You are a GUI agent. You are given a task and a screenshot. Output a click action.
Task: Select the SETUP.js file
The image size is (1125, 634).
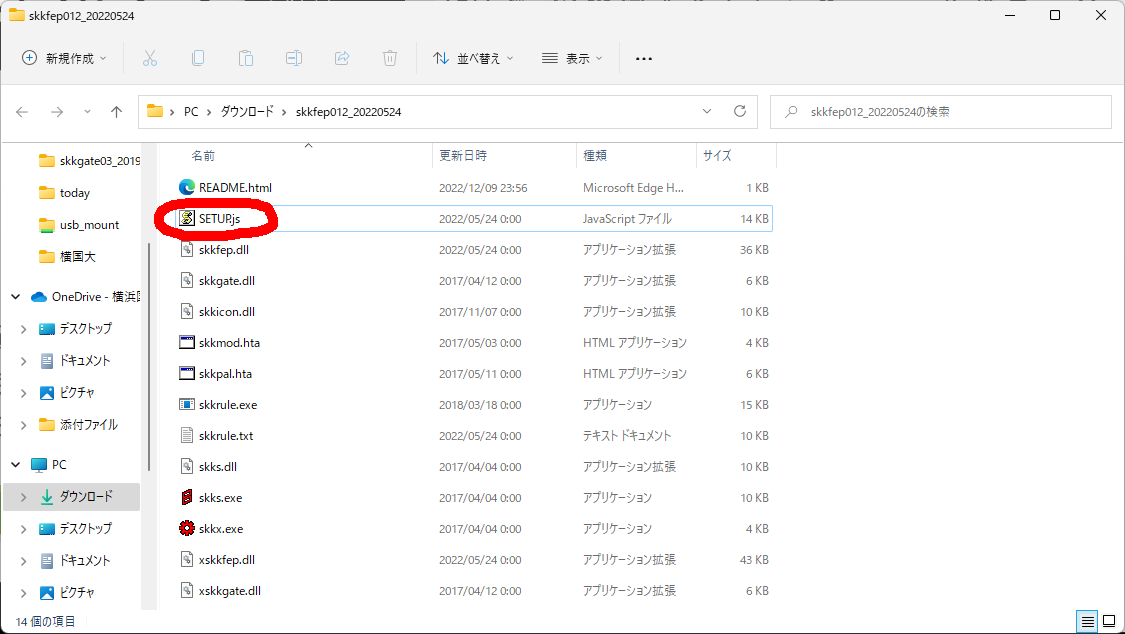220,218
